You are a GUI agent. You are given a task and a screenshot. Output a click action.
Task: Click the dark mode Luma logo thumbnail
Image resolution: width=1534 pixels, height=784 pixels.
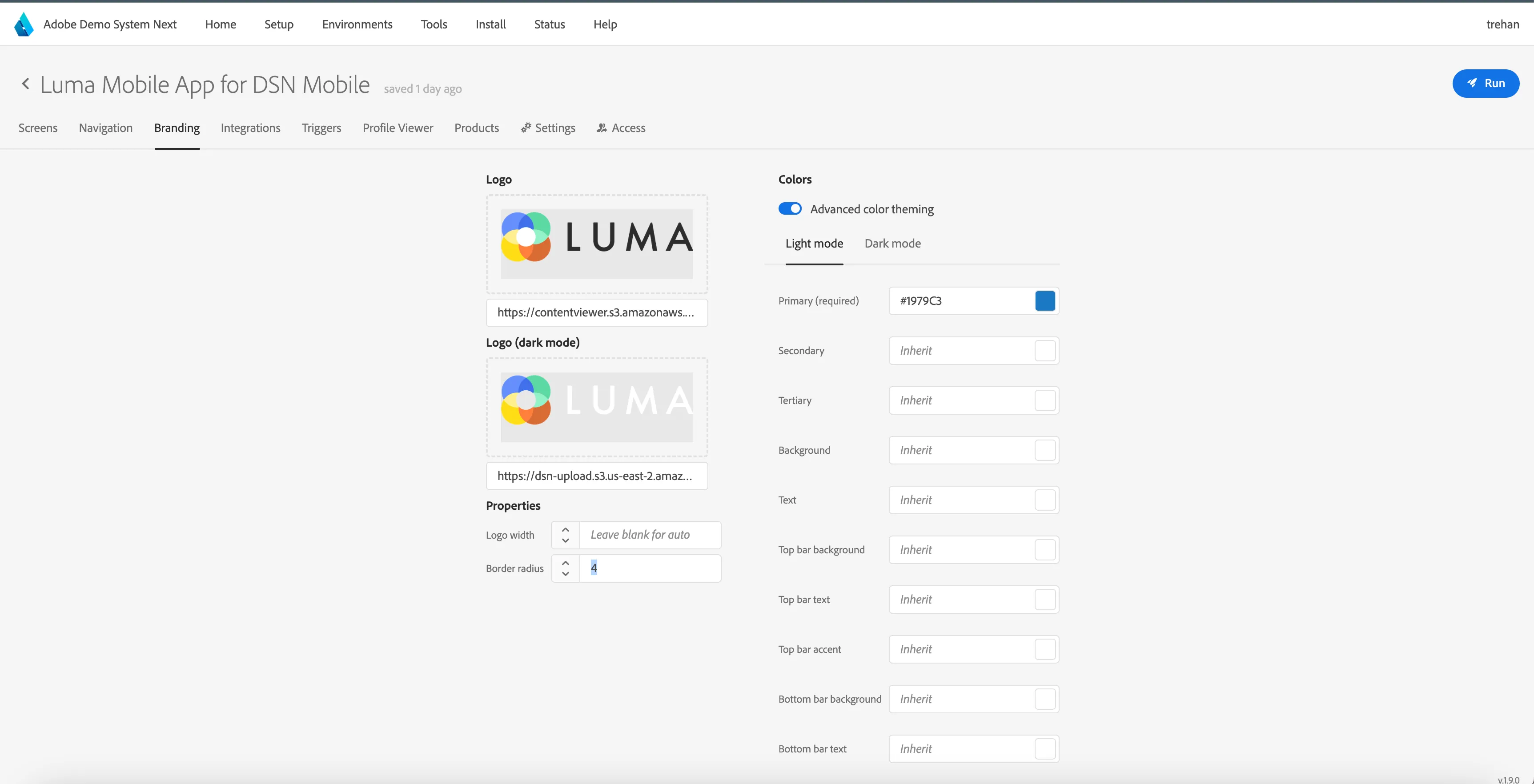597,407
